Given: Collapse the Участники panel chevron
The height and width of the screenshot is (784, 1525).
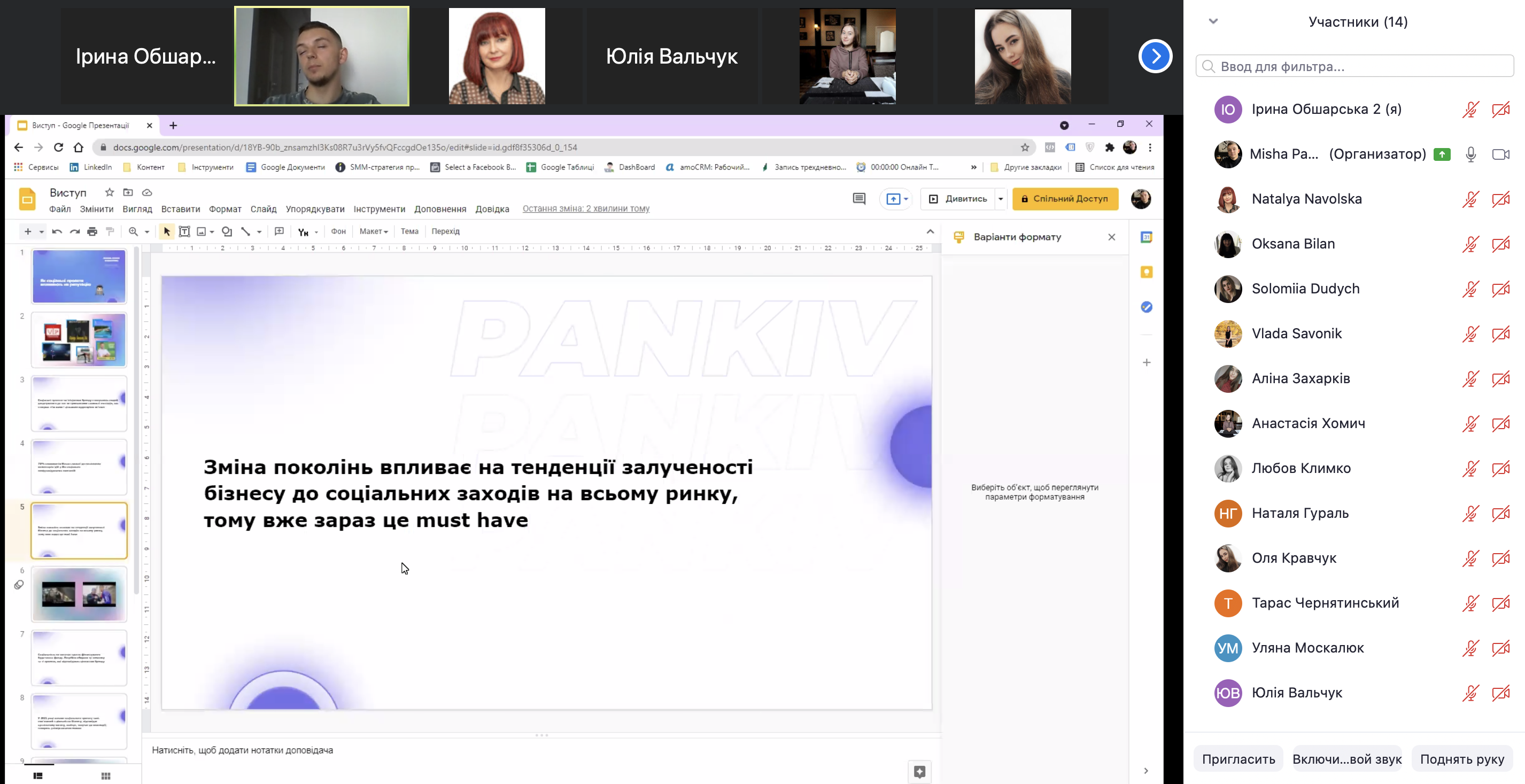Looking at the screenshot, I should coord(1213,21).
